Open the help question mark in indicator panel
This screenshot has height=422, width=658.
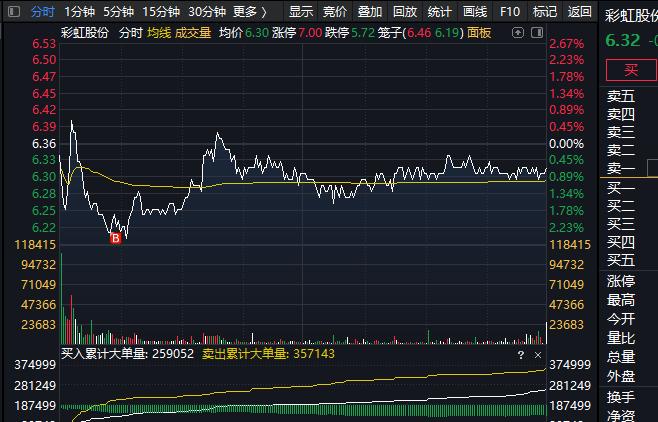click(x=520, y=354)
